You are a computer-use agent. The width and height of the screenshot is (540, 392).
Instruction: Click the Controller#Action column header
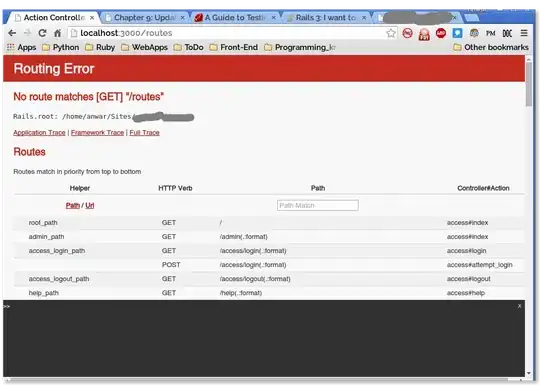tap(483, 188)
